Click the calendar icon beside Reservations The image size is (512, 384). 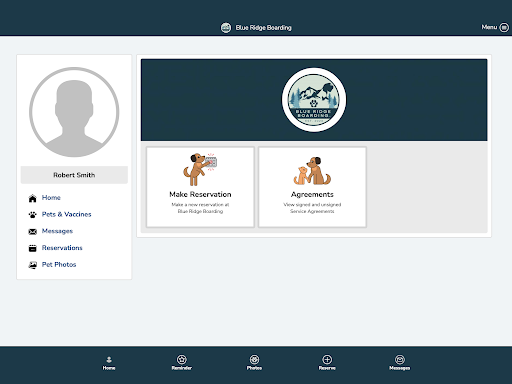pos(32,248)
